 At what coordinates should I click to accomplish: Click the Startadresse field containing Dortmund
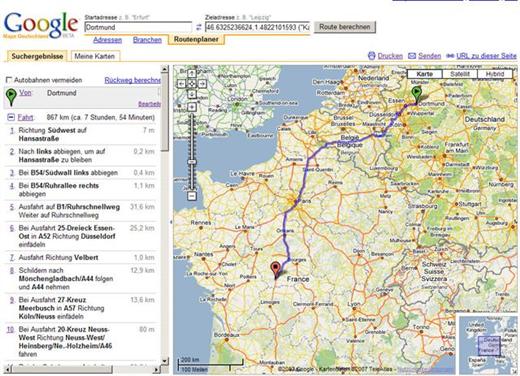click(138, 27)
